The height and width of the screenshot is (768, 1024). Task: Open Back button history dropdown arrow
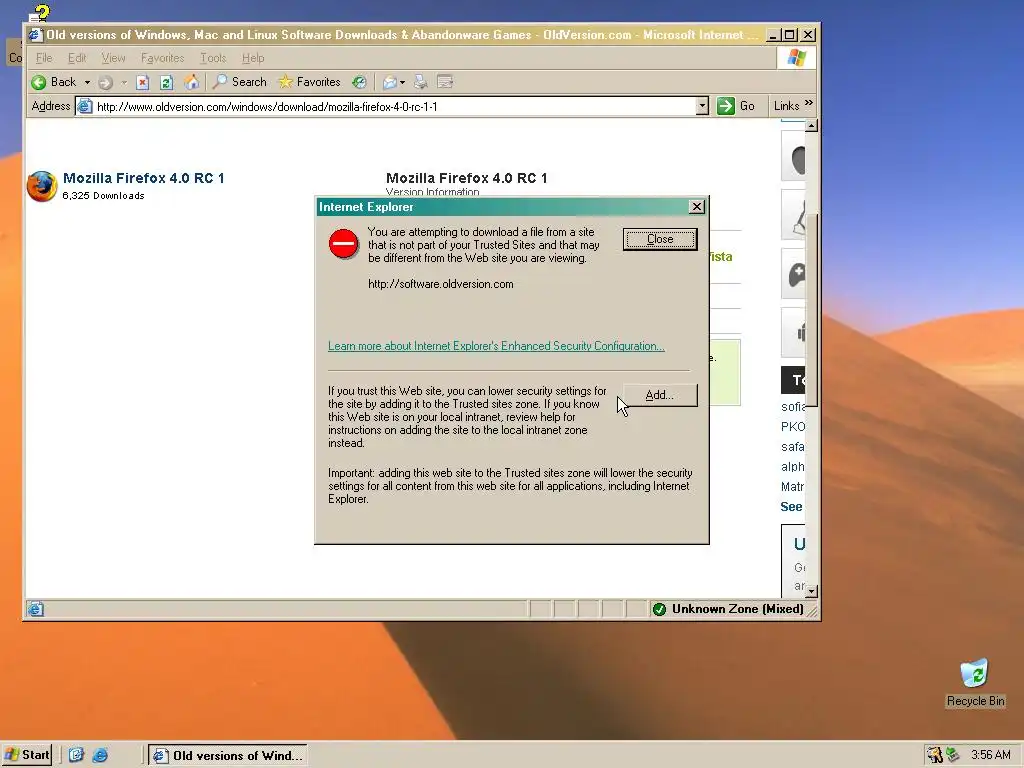click(88, 83)
